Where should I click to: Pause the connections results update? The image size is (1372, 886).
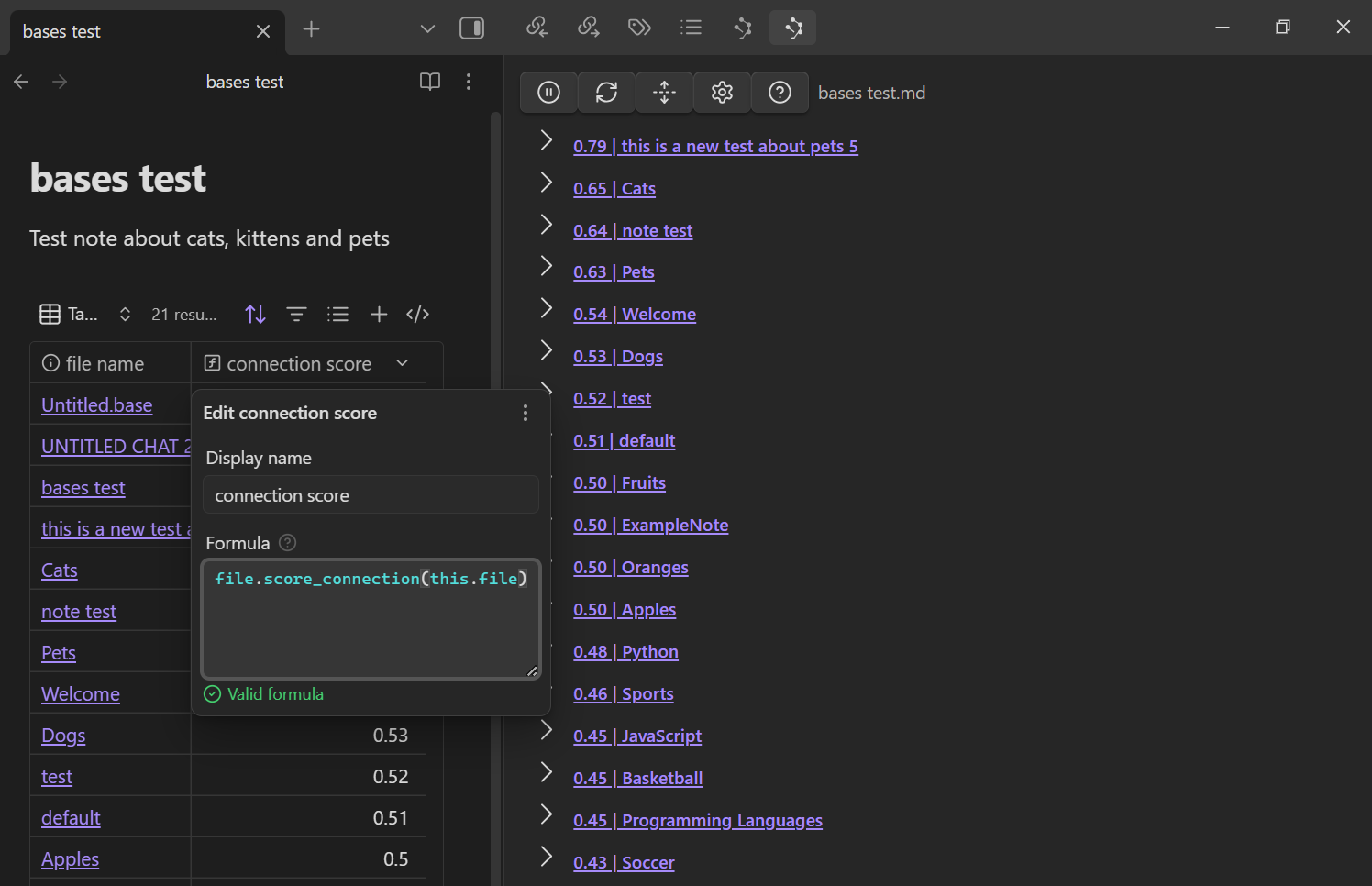(x=548, y=93)
